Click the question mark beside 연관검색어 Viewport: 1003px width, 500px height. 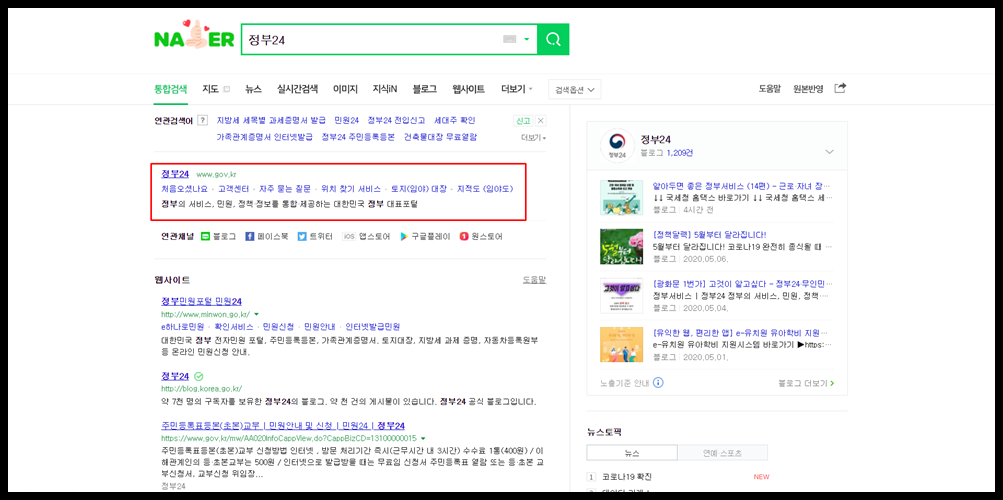(x=202, y=120)
